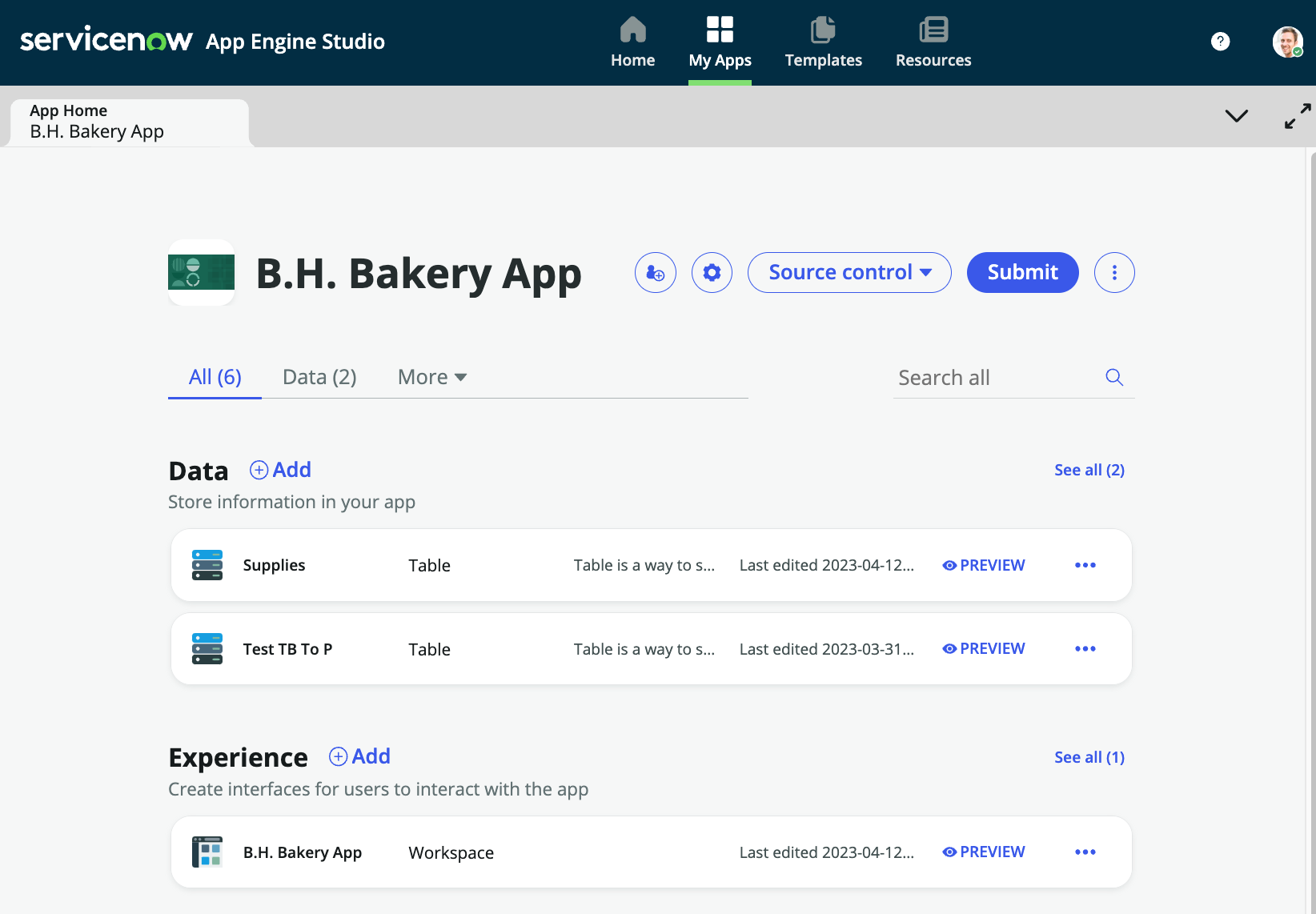Click the Submit button
This screenshot has height=914, width=1316.
click(x=1023, y=273)
